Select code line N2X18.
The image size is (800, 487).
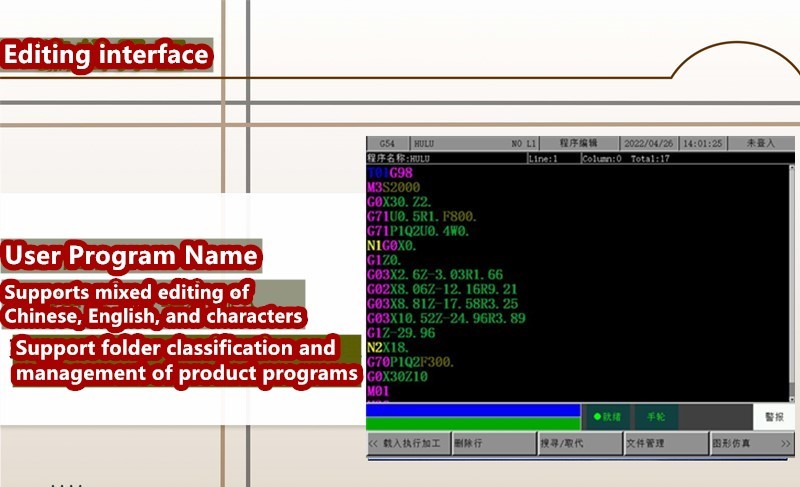click(388, 348)
